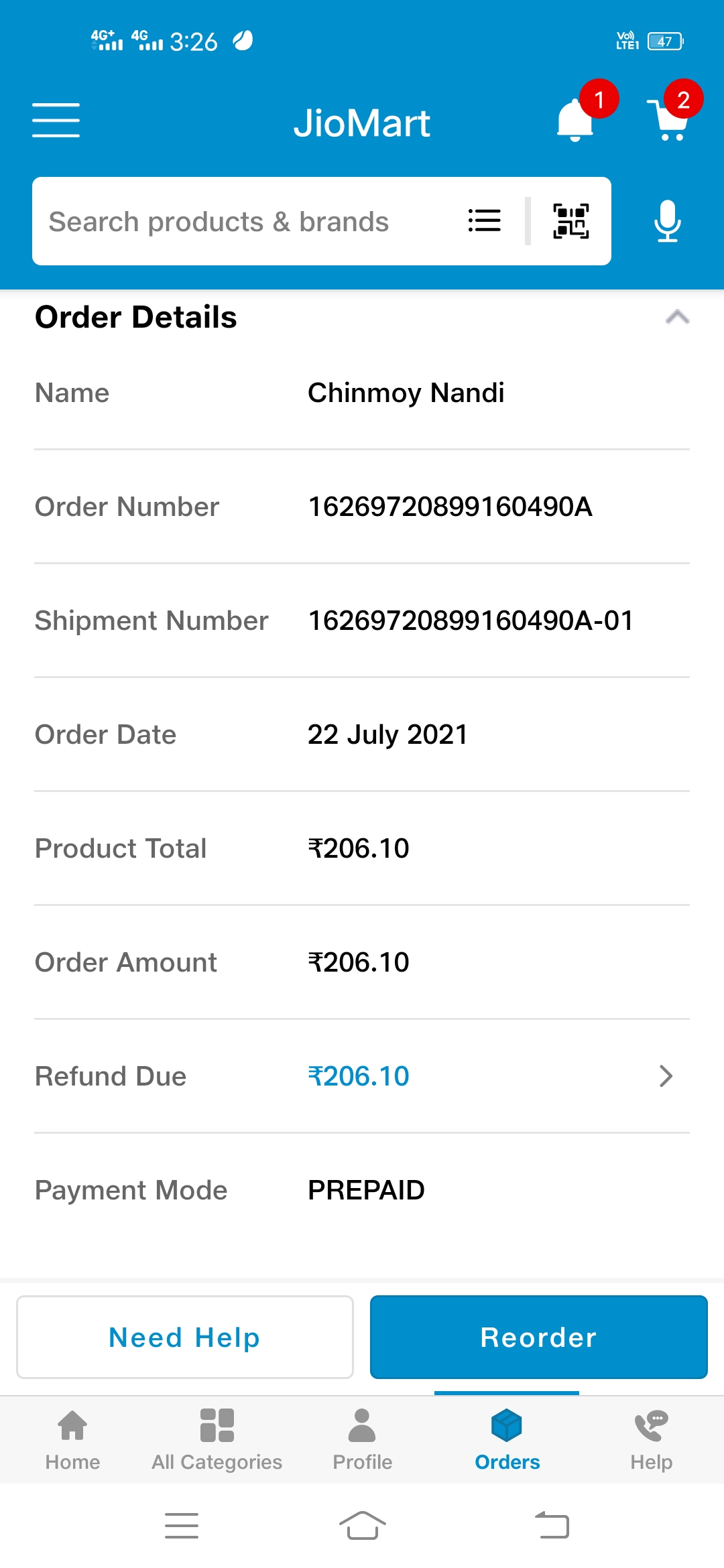The image size is (724, 1568).
Task: Open notifications bell
Action: (575, 121)
